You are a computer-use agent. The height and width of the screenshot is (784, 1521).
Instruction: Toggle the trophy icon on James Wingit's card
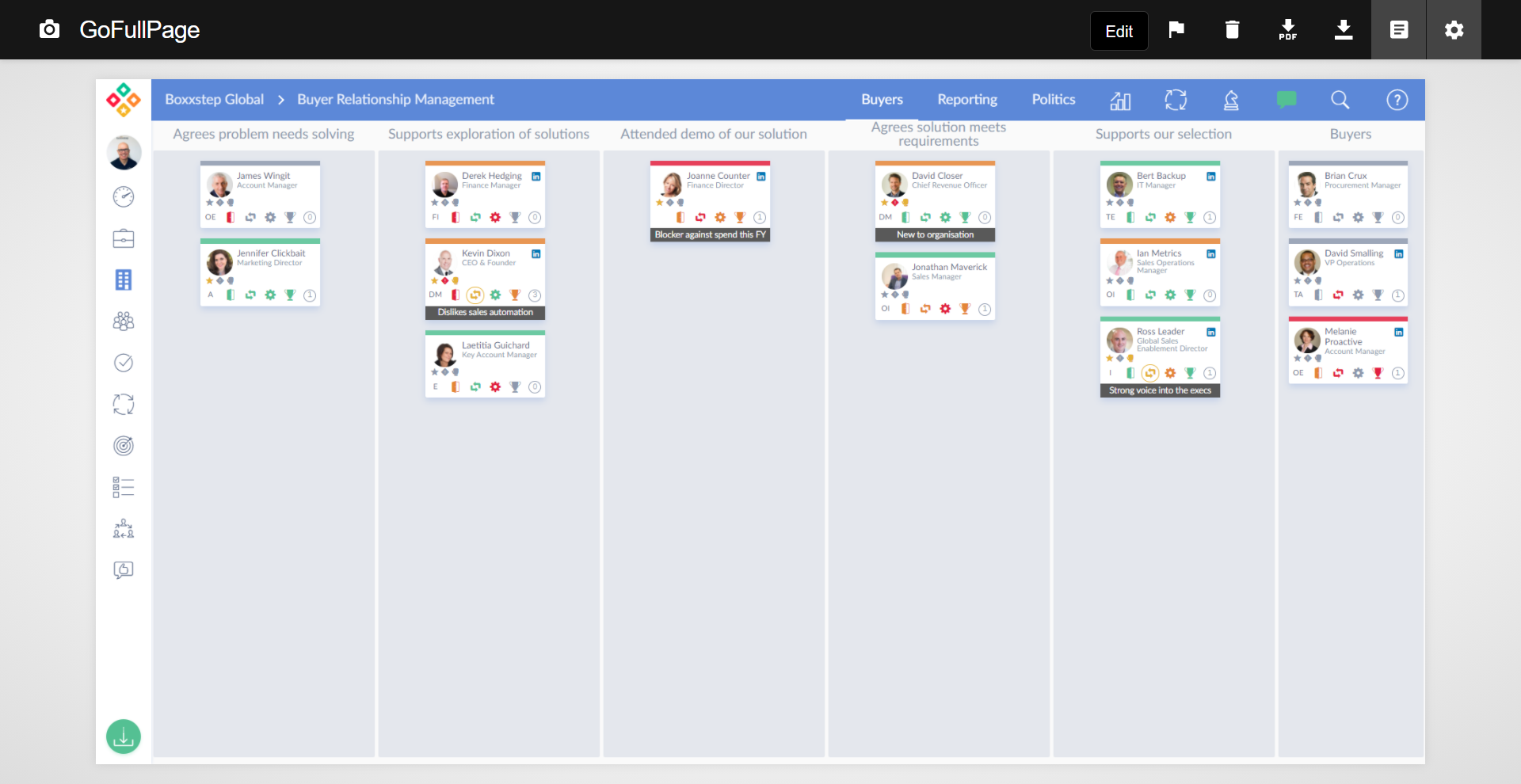coord(290,217)
